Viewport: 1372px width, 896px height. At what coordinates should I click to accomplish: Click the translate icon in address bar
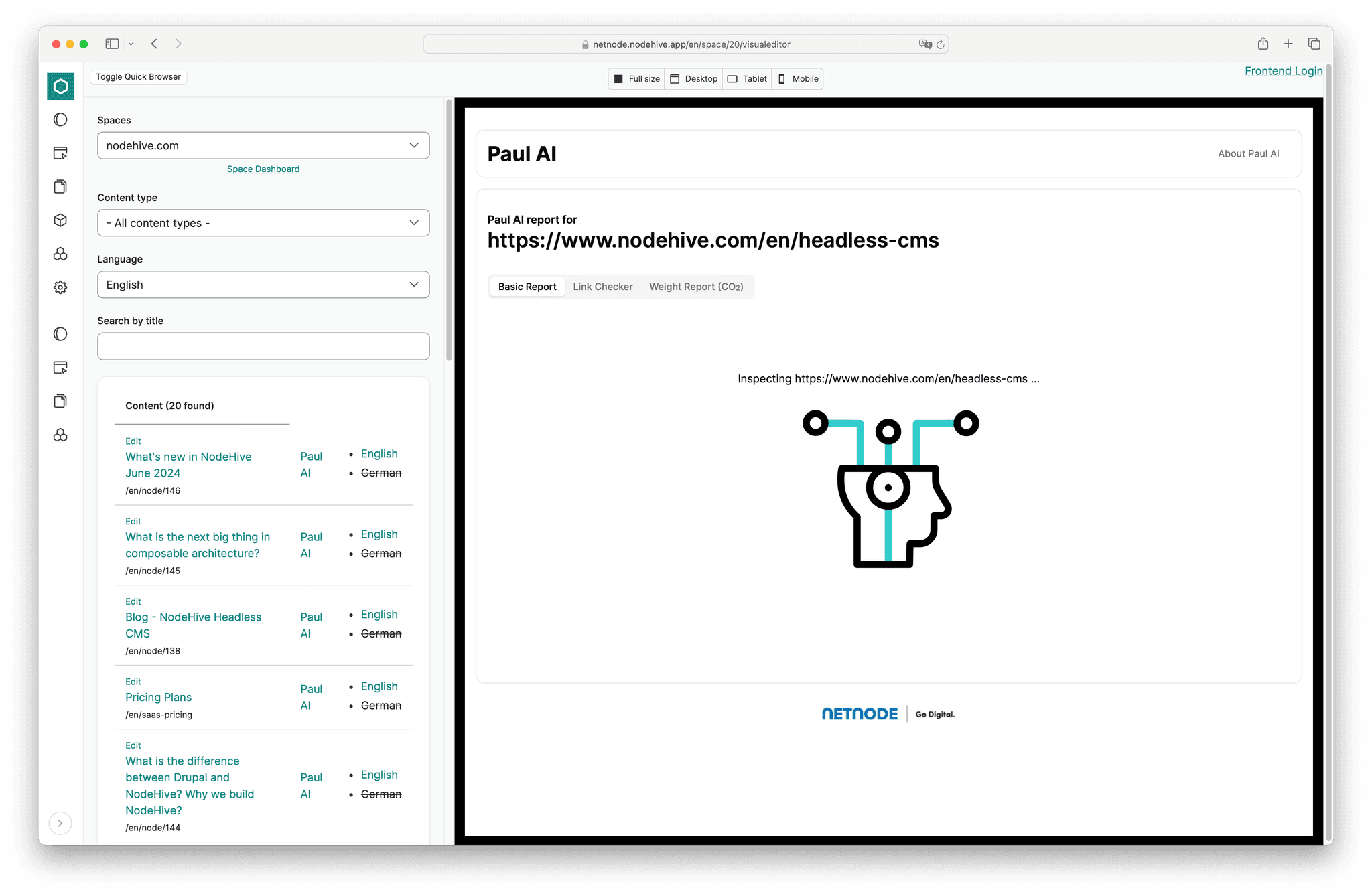(925, 44)
